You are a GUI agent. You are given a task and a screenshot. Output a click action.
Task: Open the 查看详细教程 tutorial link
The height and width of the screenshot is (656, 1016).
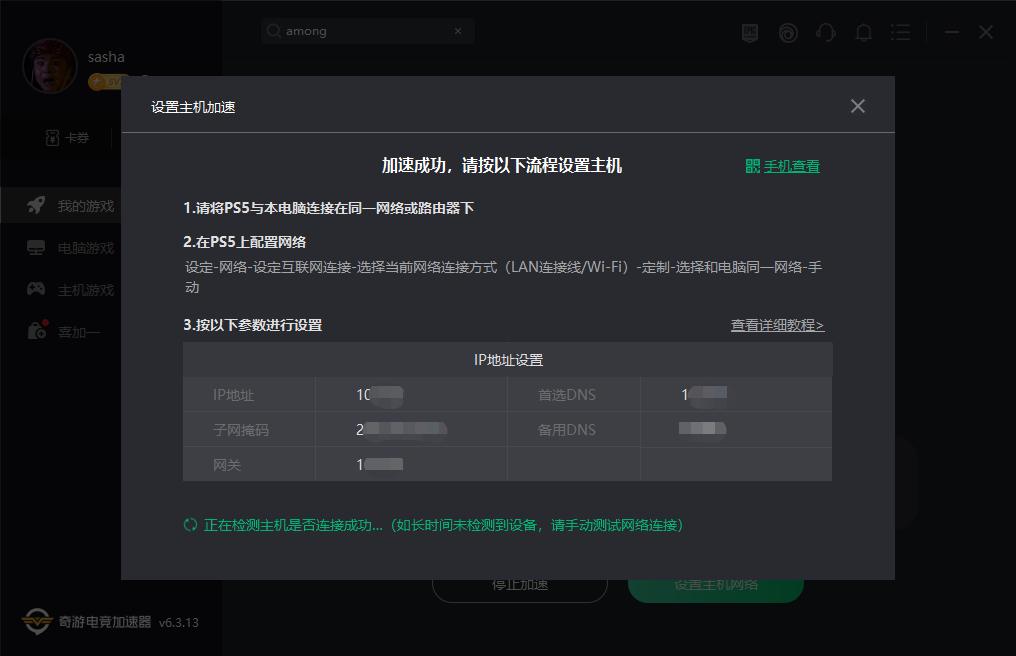[777, 325]
